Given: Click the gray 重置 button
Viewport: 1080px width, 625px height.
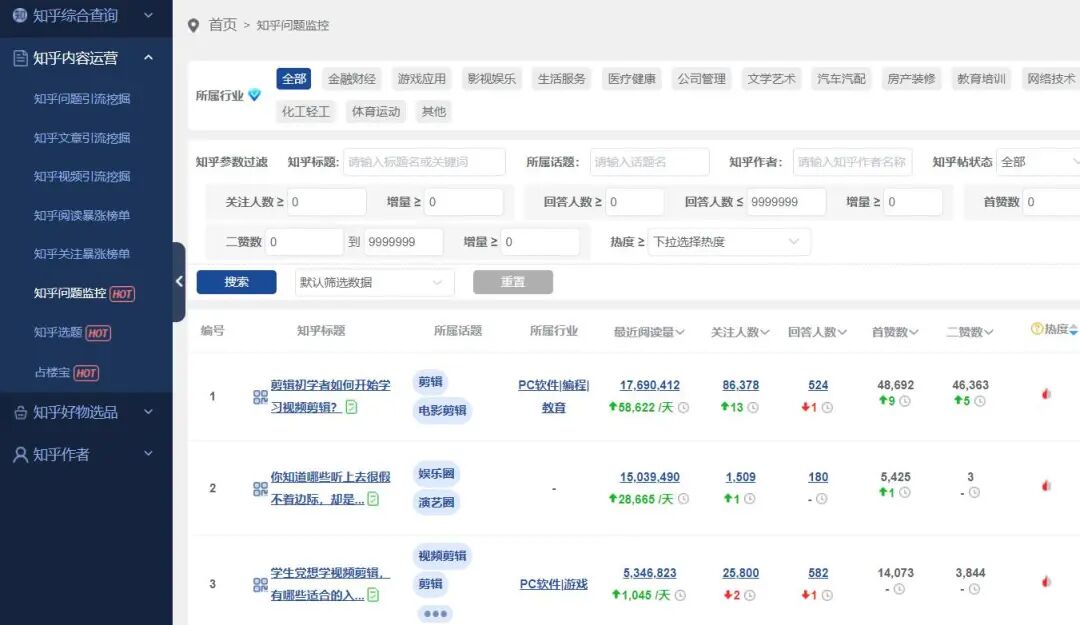Looking at the screenshot, I should coord(512,282).
